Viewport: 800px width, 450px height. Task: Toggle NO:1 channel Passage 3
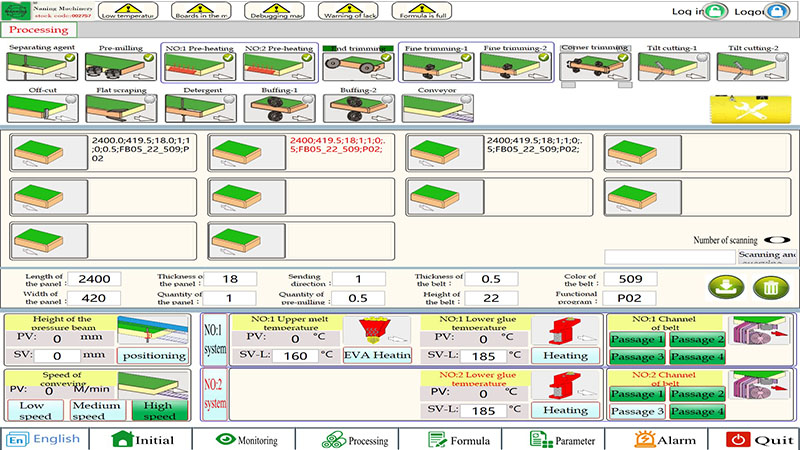(636, 356)
